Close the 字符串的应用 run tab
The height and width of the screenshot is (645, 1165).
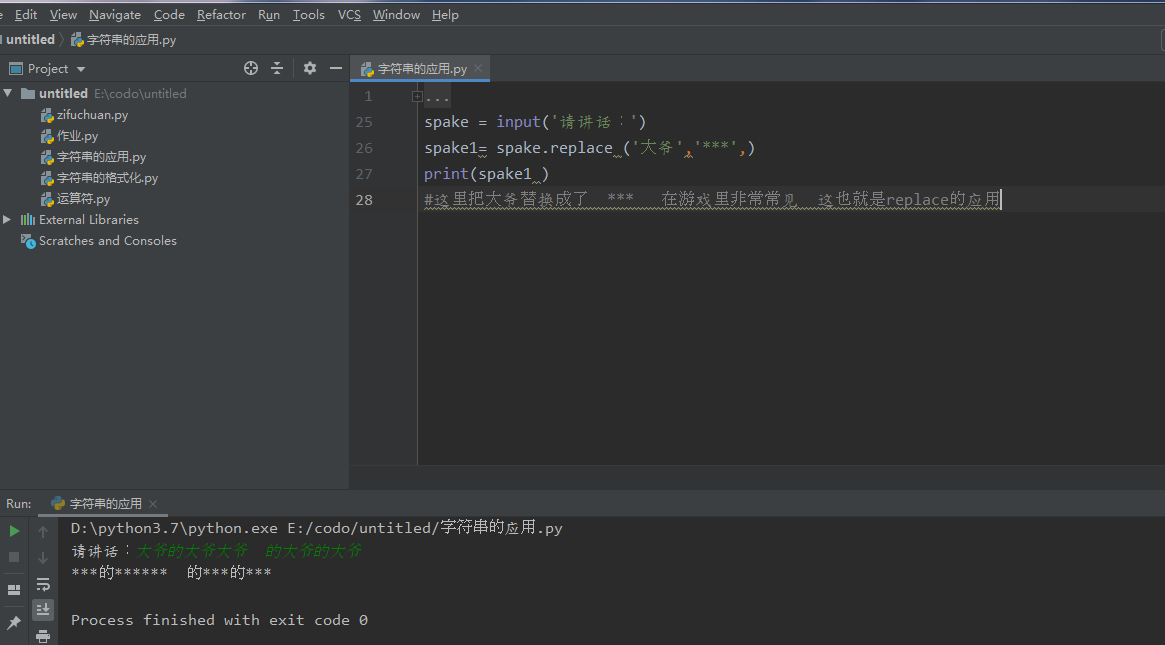point(153,504)
